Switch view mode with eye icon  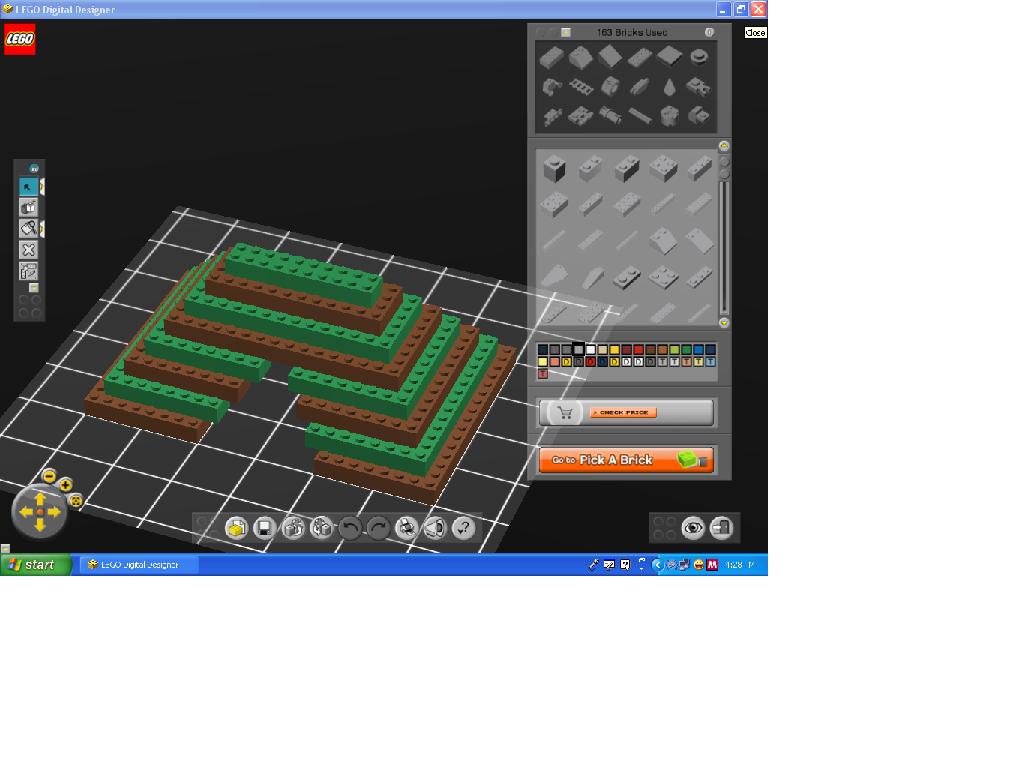693,528
